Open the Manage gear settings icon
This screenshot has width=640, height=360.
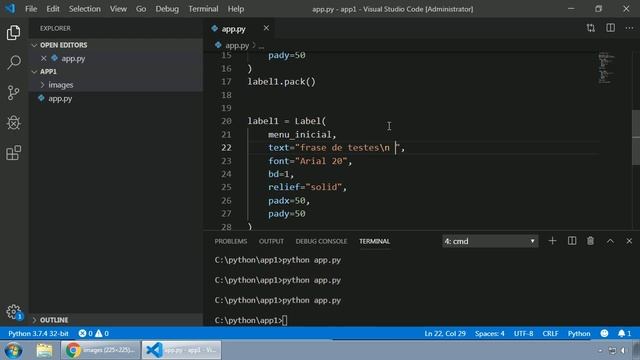pyautogui.click(x=13, y=312)
